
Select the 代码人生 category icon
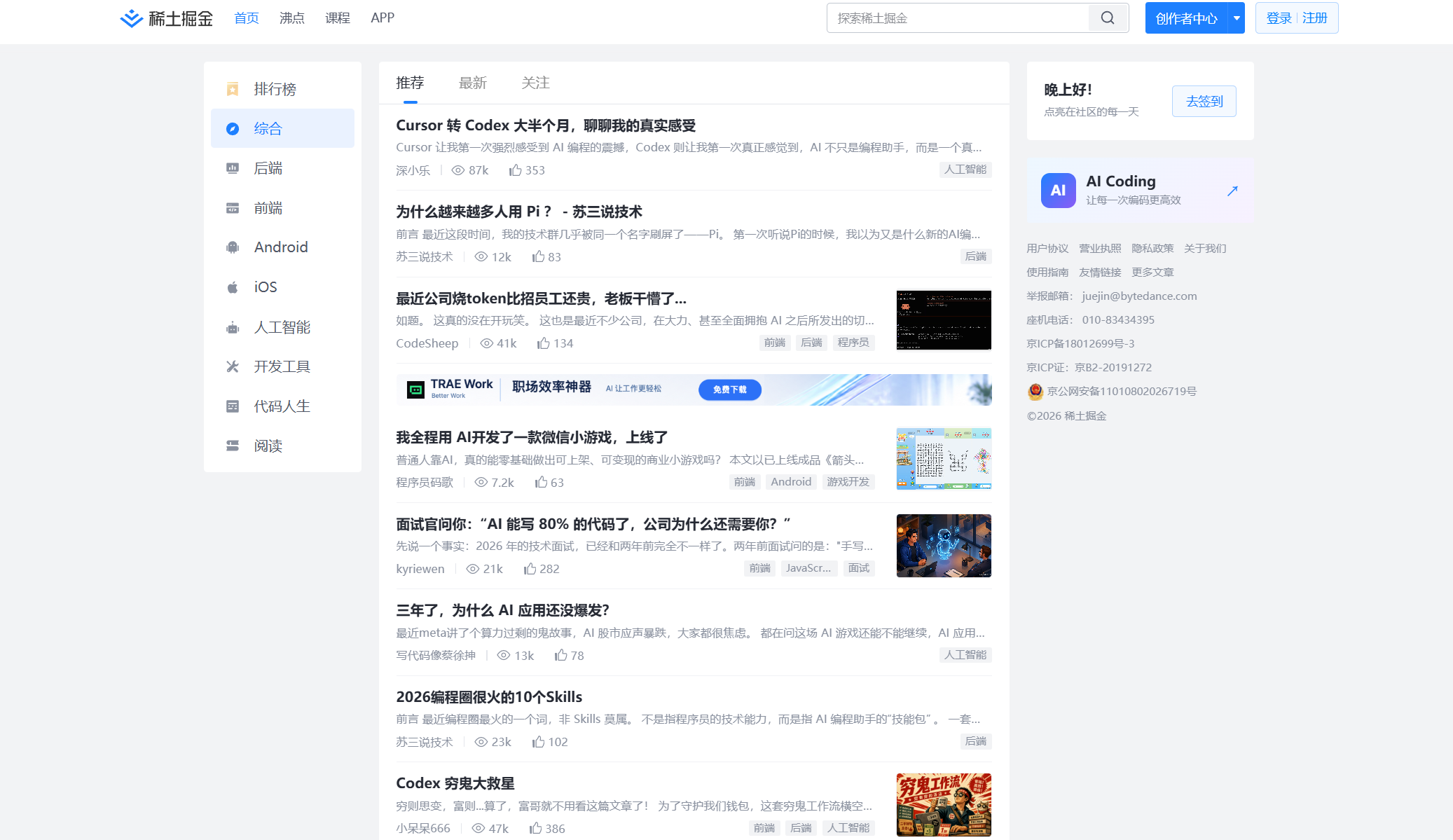pos(233,406)
